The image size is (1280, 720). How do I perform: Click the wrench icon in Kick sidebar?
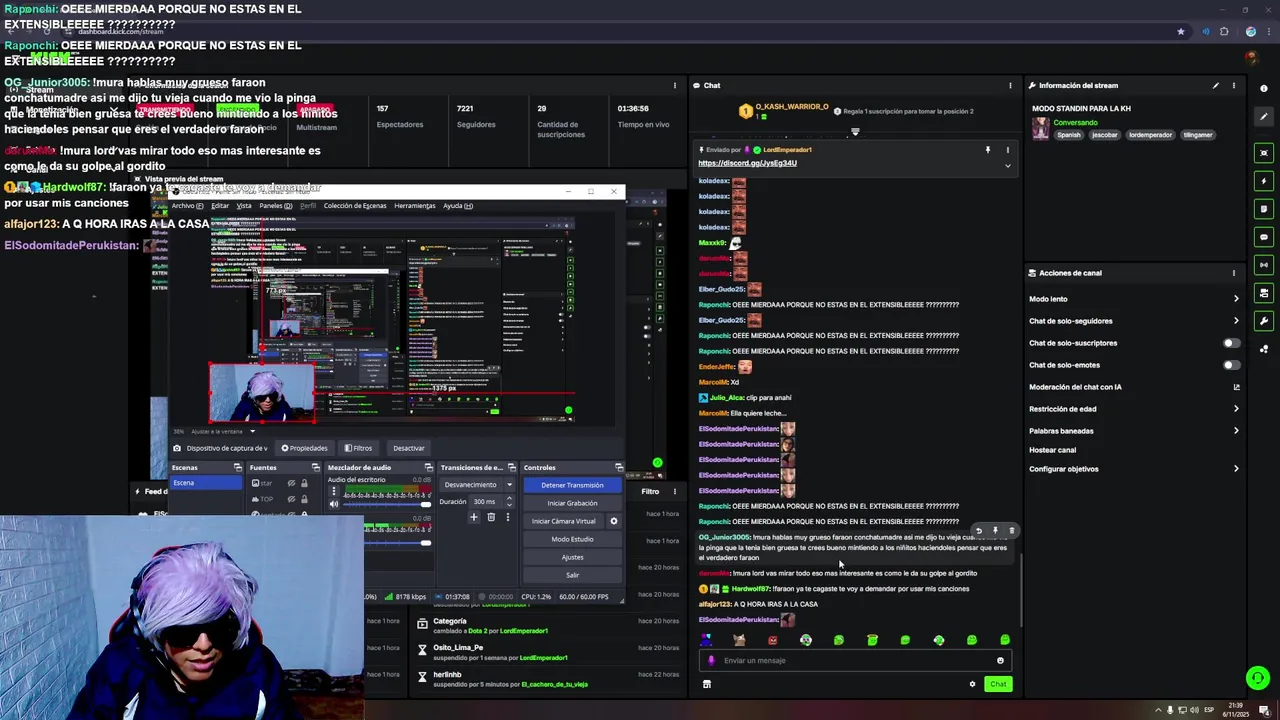coord(1264,321)
